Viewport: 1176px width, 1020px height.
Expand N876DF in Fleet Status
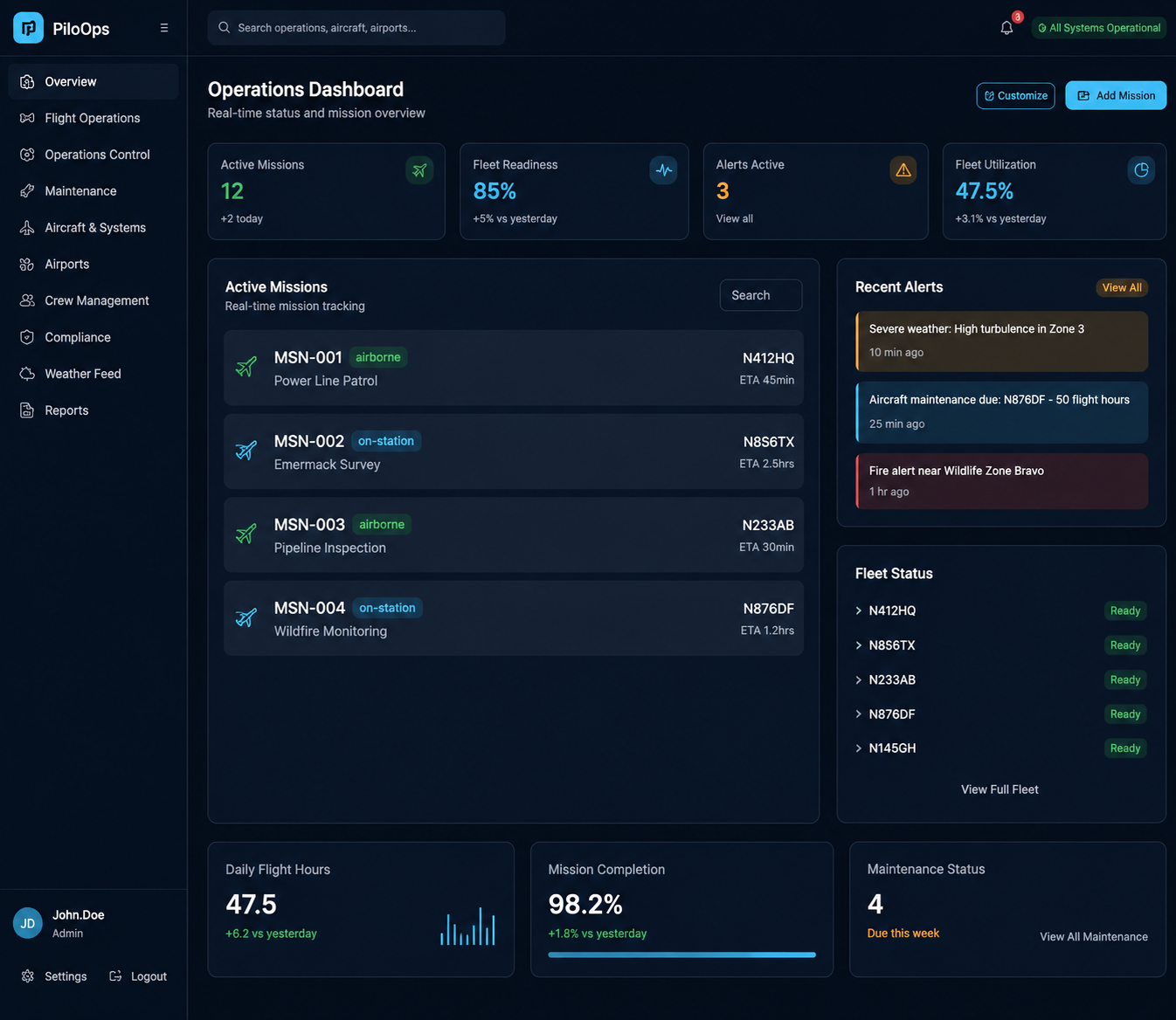tap(859, 714)
